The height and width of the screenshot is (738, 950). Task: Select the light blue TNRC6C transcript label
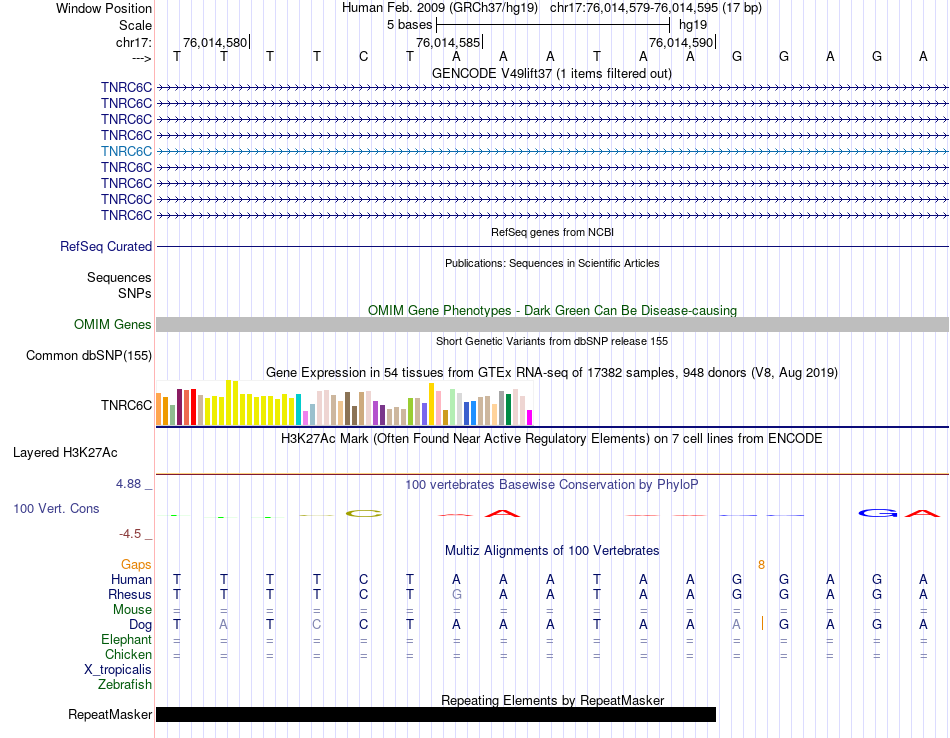tap(126, 151)
